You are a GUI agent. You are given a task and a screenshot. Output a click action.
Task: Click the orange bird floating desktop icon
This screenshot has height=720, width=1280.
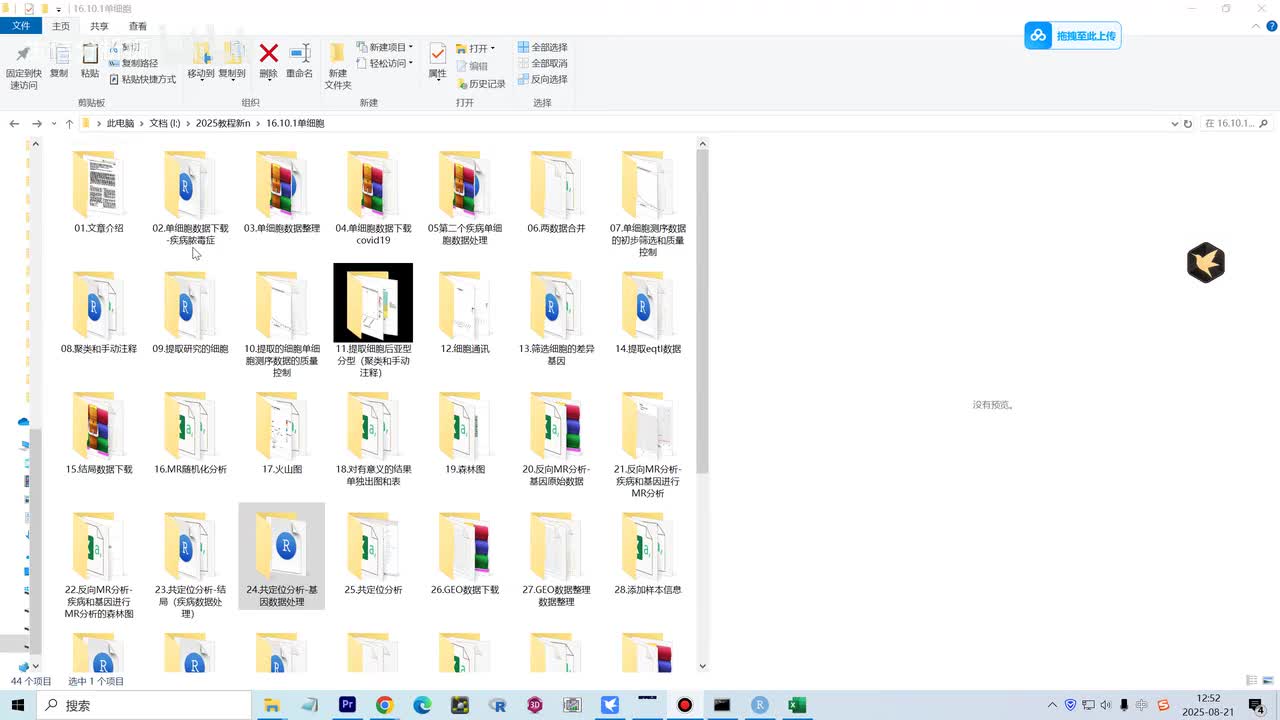[1206, 263]
